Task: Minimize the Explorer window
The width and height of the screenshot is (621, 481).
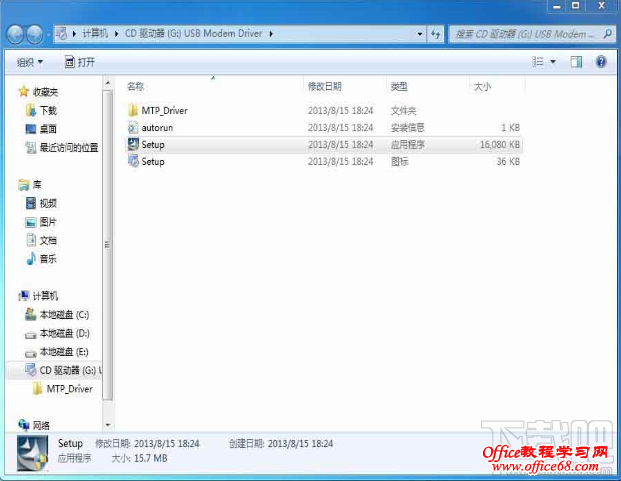Action: tap(557, 6)
